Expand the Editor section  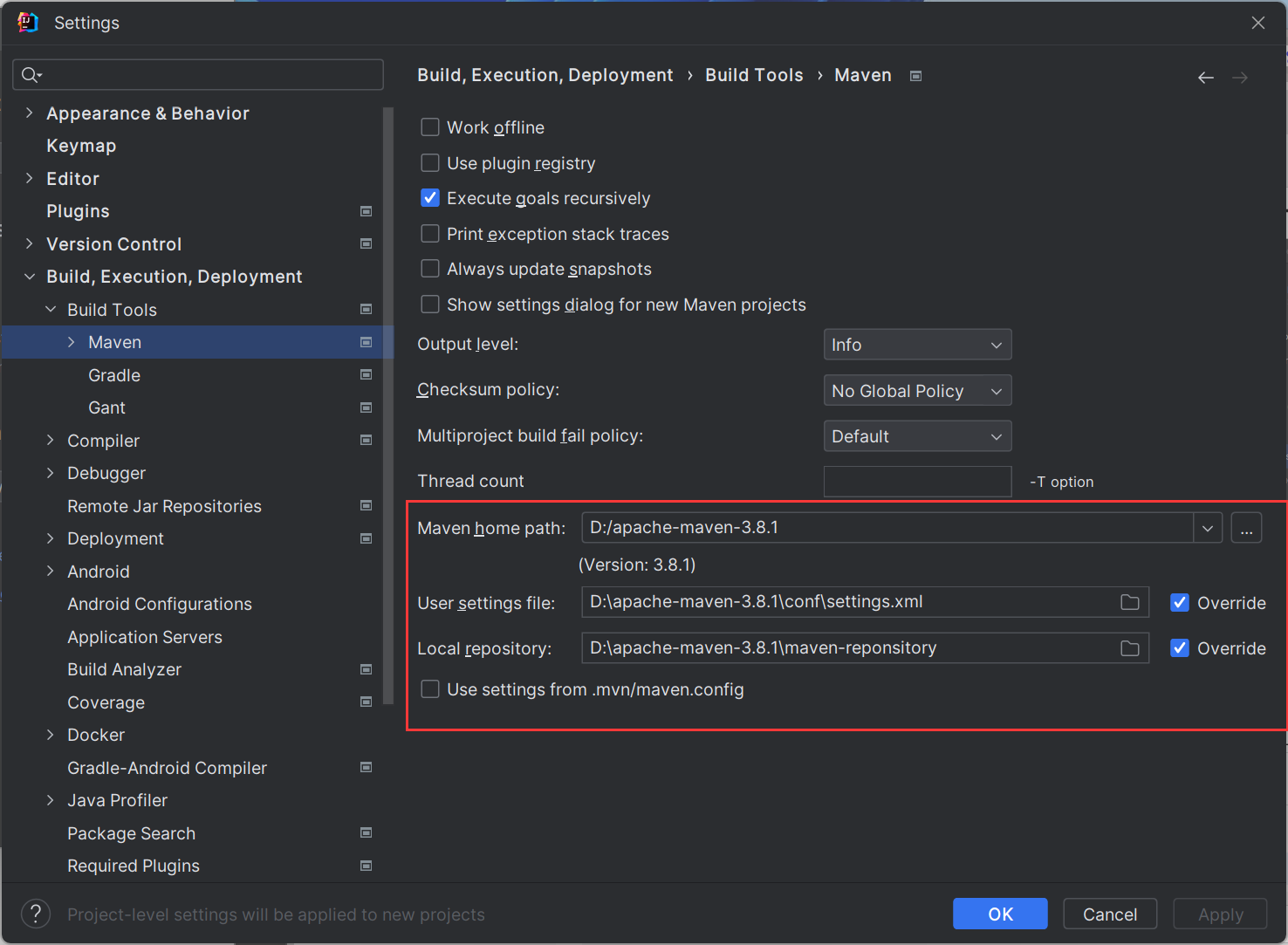(x=30, y=178)
